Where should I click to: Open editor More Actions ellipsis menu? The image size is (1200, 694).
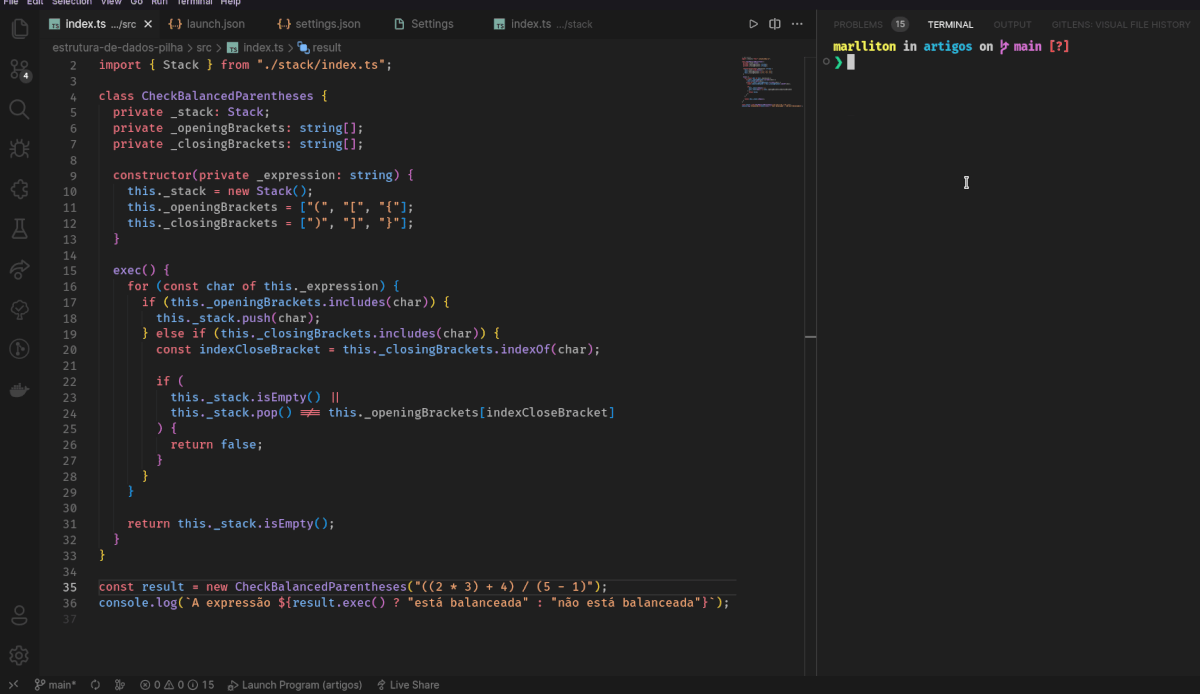coord(796,24)
